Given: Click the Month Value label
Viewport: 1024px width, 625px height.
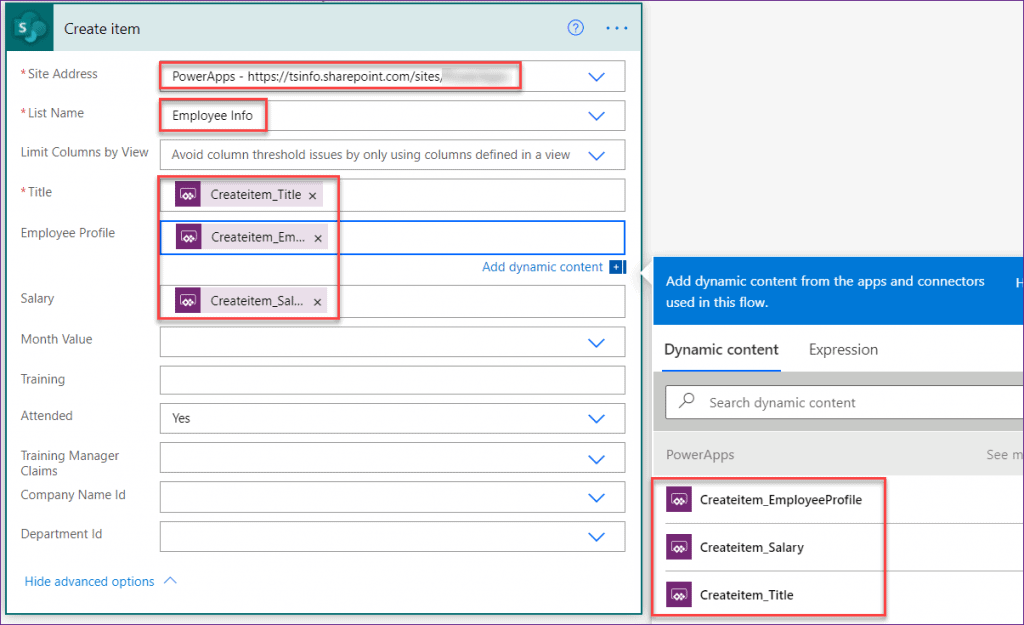Looking at the screenshot, I should (56, 339).
